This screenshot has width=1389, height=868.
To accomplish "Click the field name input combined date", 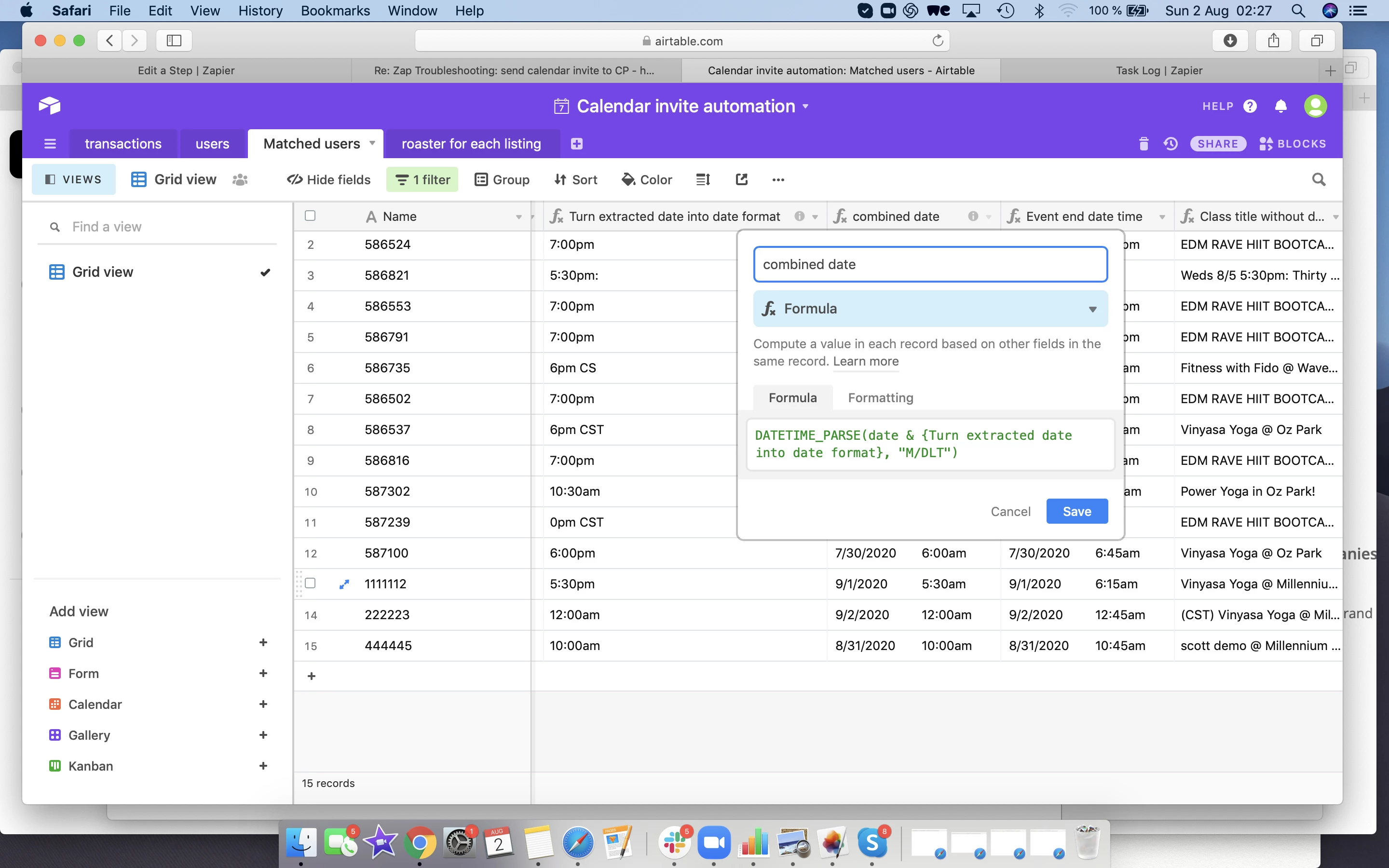I will (930, 264).
